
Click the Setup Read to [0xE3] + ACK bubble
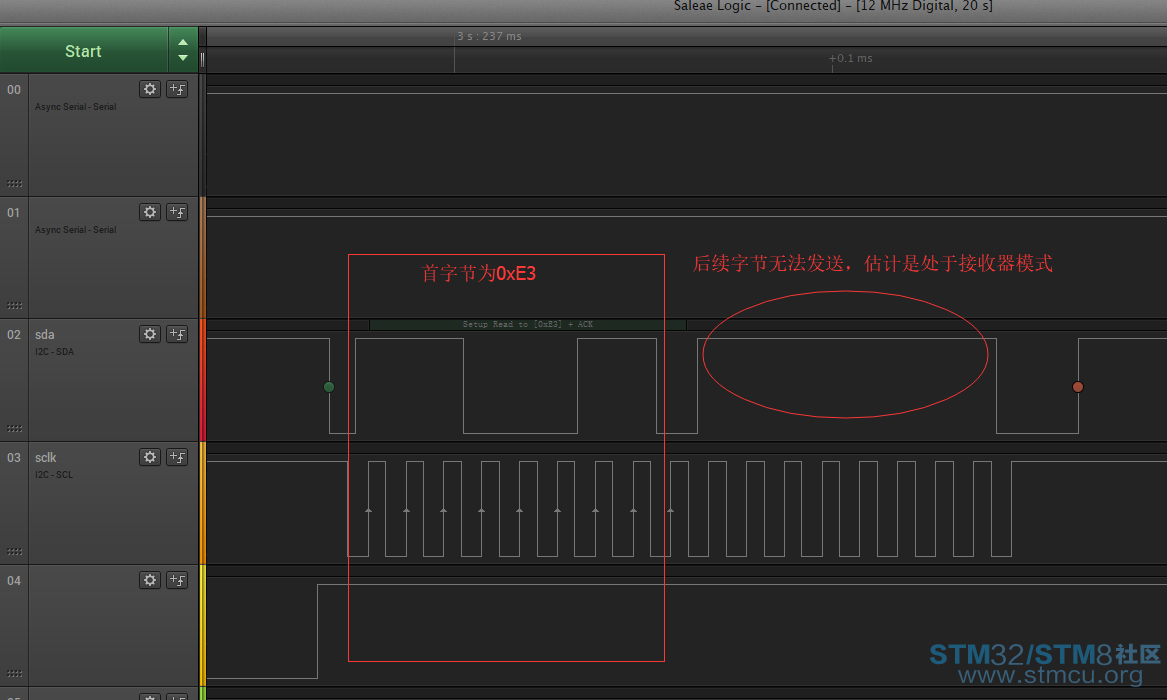528,324
